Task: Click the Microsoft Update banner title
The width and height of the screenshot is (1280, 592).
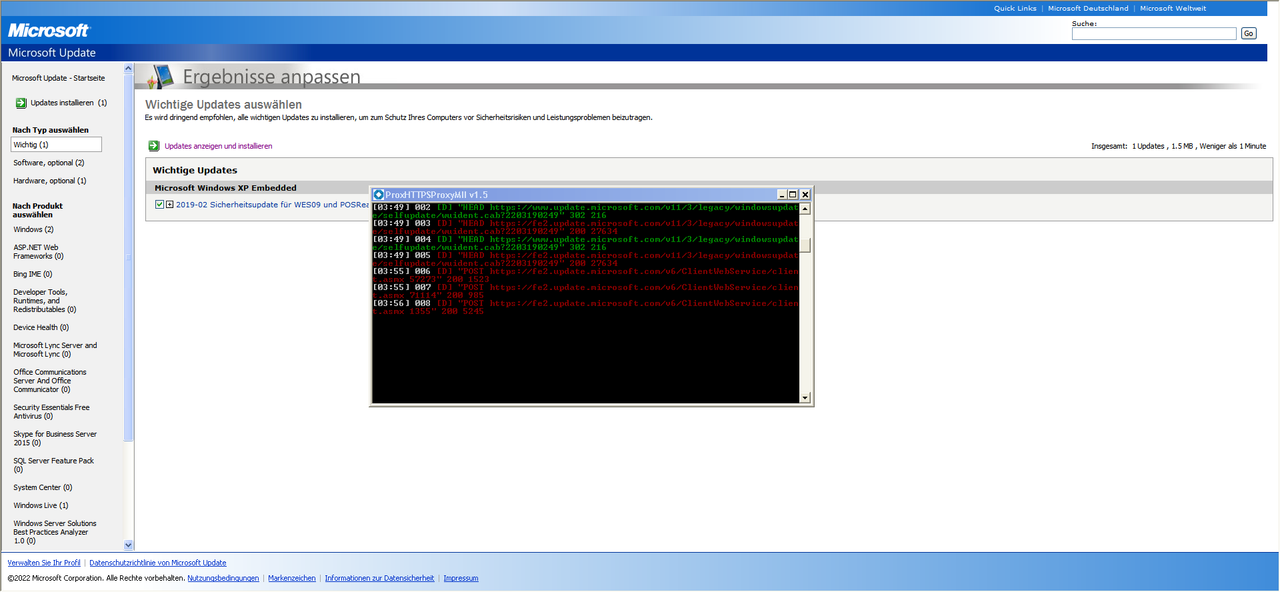Action: tap(52, 52)
